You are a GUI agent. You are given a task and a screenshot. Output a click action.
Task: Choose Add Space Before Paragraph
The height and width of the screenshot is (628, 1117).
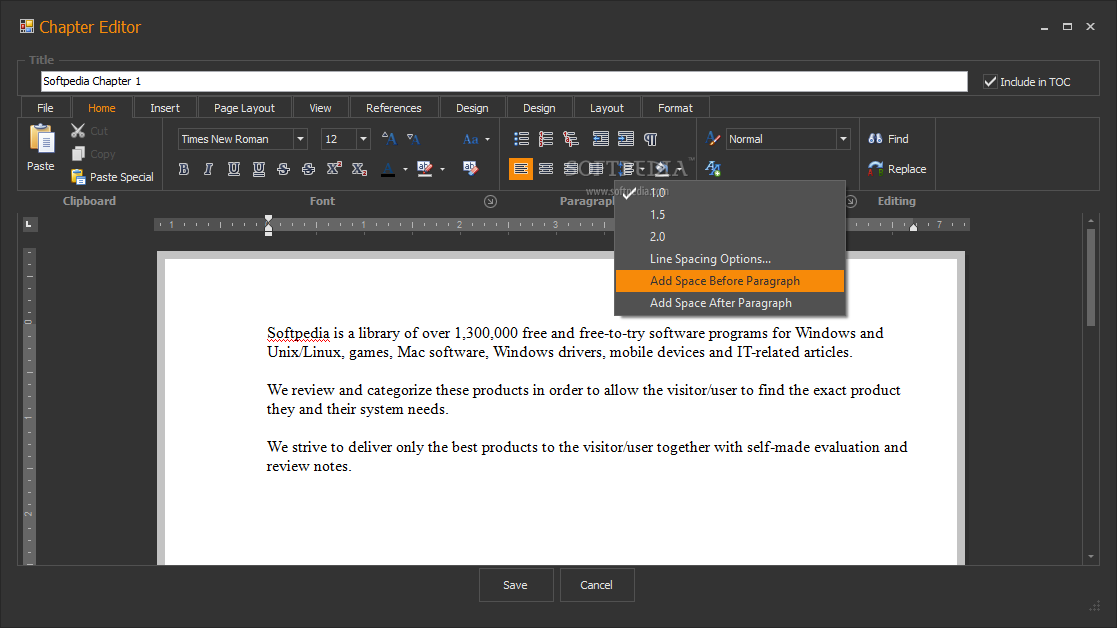pos(729,281)
